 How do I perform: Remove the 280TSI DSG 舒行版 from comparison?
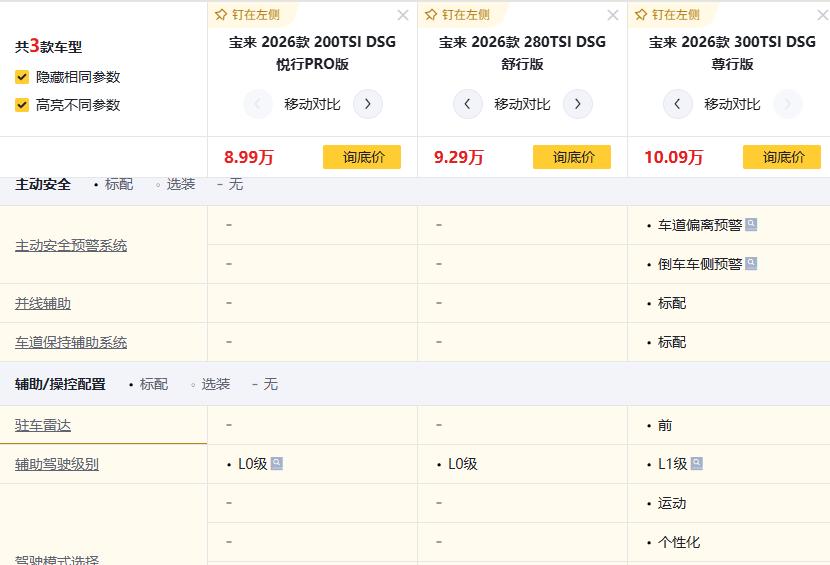coord(613,15)
